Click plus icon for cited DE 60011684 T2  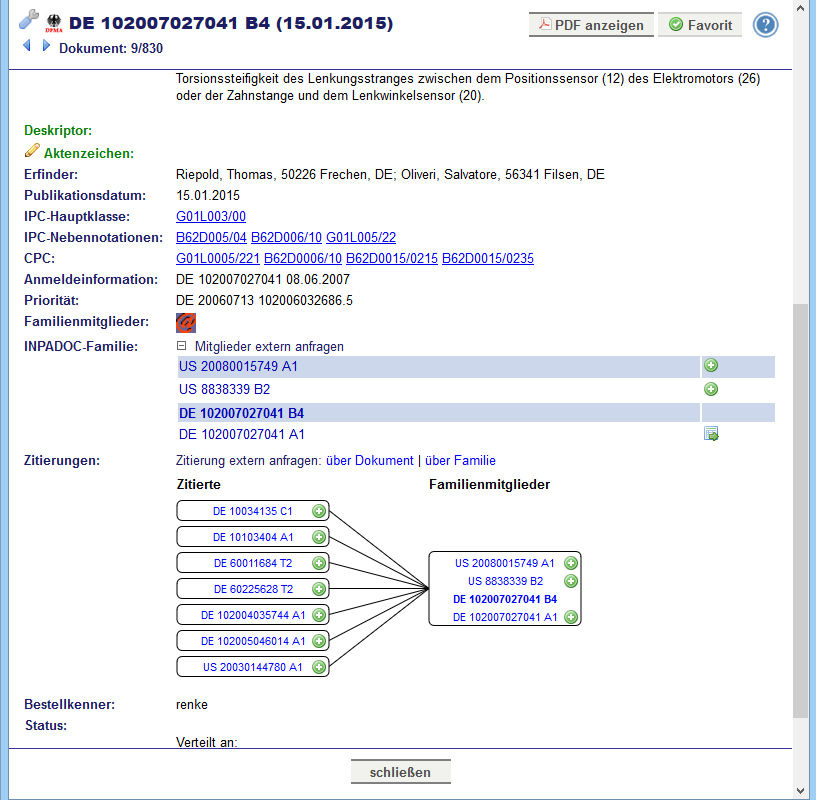tap(319, 563)
